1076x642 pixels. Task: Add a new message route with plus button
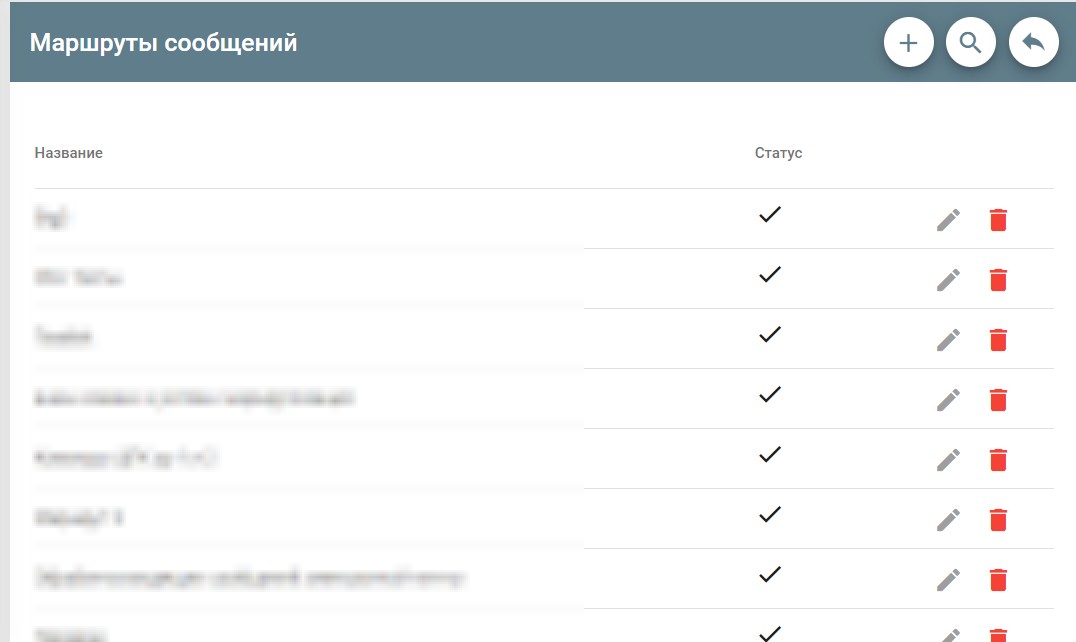909,43
